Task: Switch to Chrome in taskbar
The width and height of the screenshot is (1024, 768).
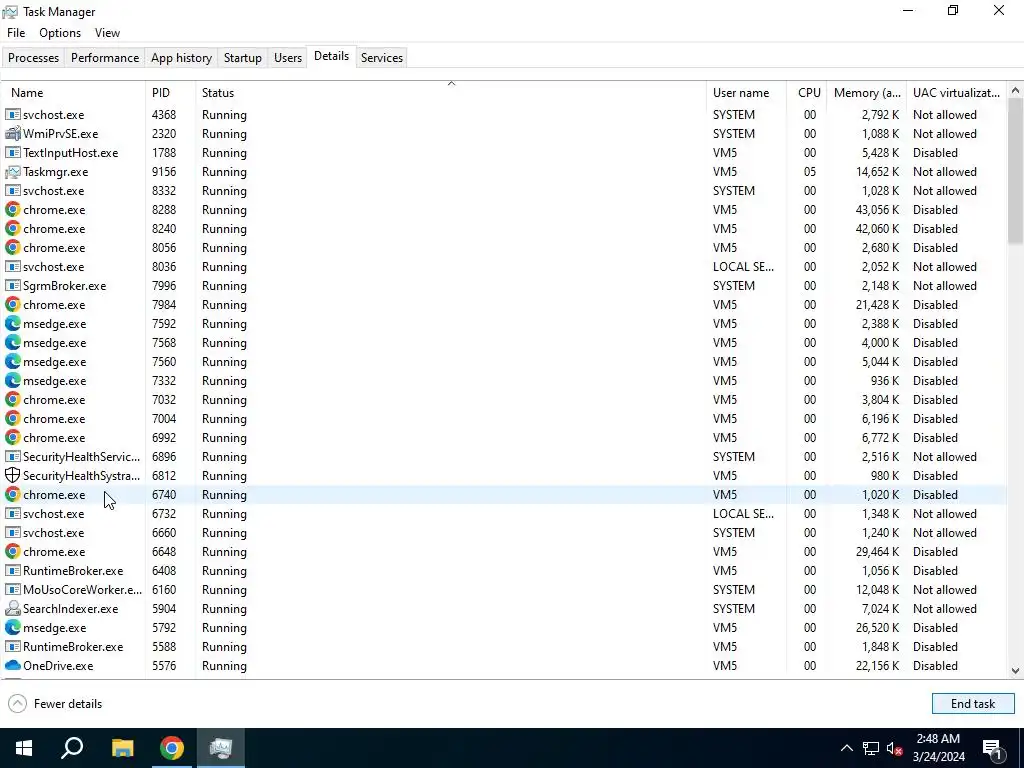Action: [172, 748]
